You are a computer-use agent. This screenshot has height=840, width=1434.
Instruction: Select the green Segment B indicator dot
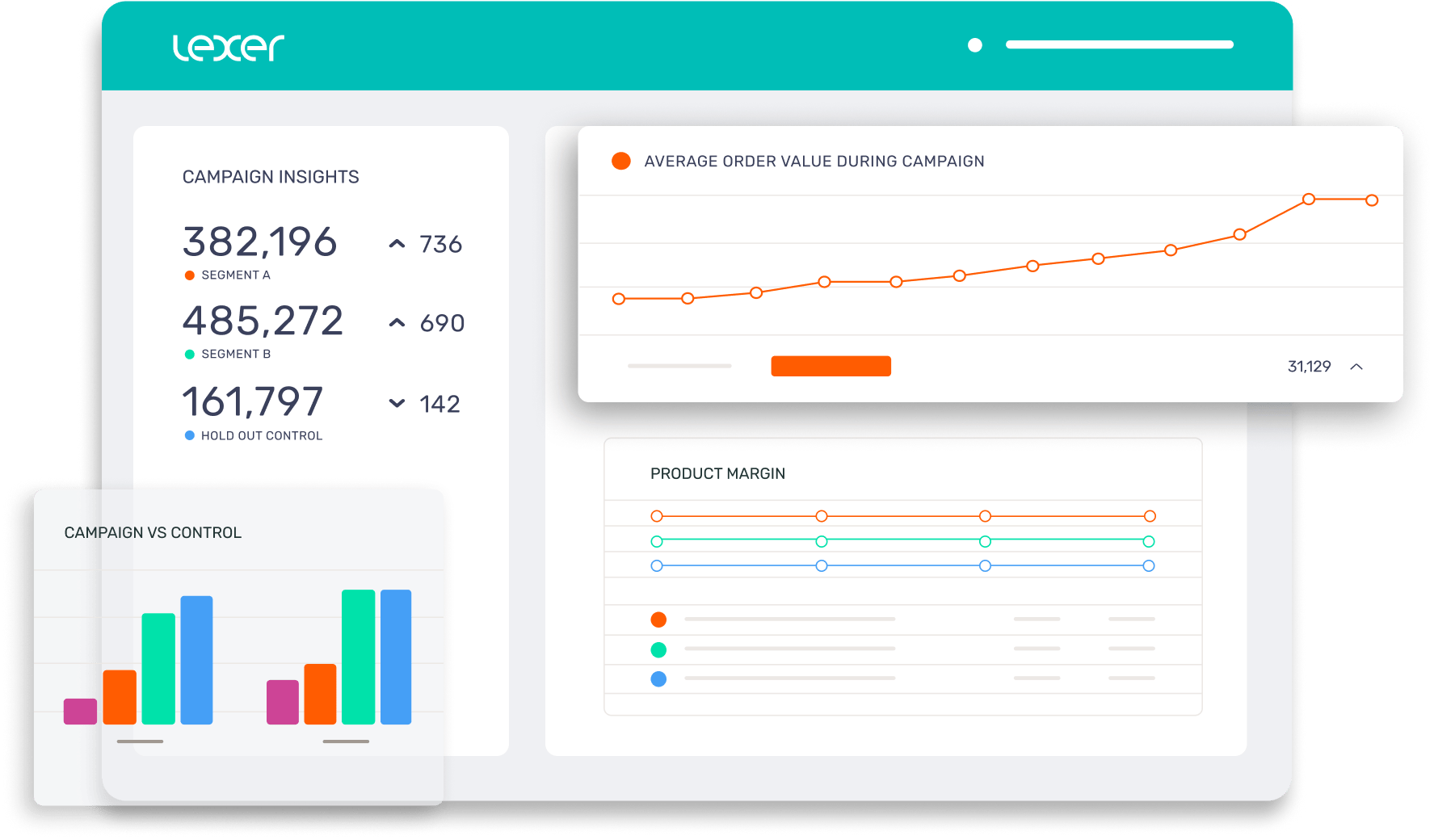coord(189,354)
